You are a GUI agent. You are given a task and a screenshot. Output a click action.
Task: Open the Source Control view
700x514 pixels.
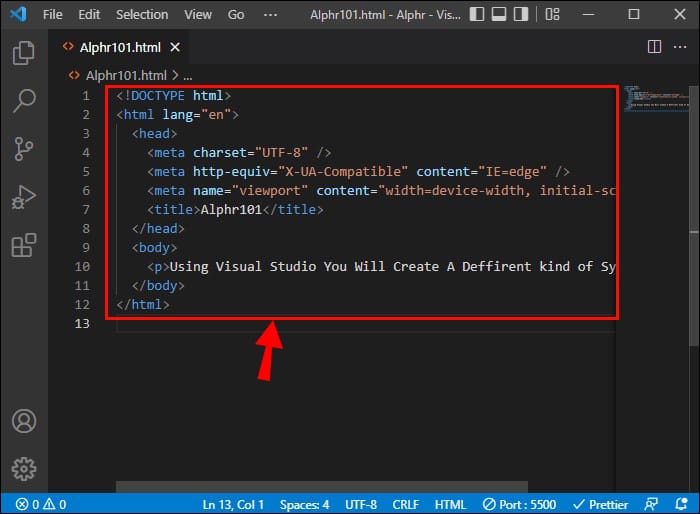tap(24, 149)
